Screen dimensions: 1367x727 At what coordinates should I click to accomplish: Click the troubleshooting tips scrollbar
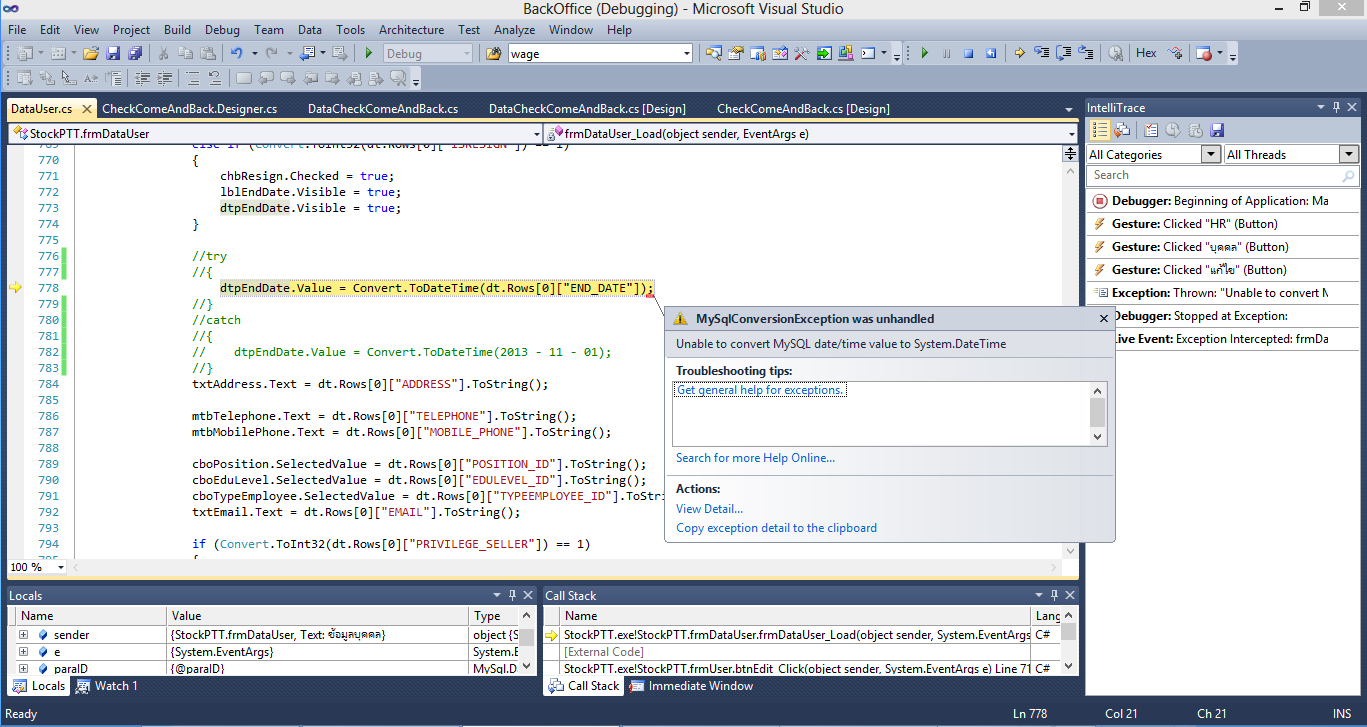pyautogui.click(x=1097, y=413)
